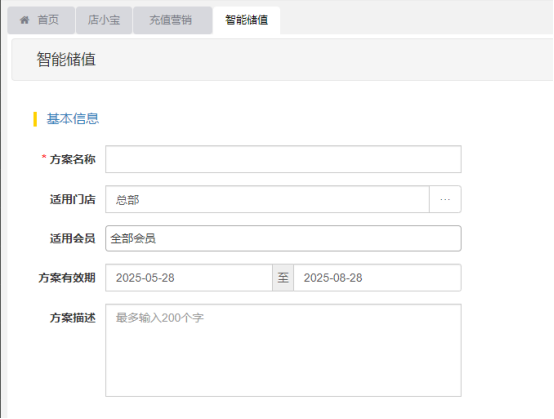Click the 适用门店 field showing 总部
This screenshot has height=419, width=554.
click(267, 199)
